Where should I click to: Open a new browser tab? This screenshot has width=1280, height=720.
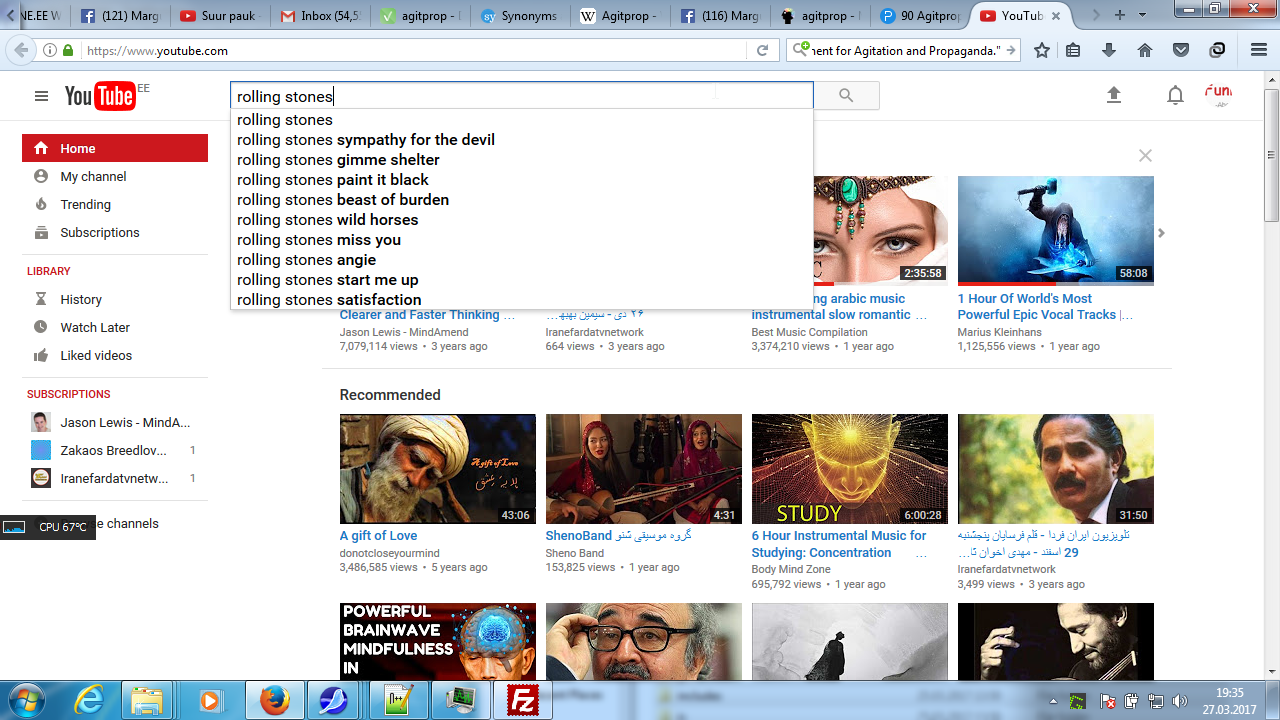(1120, 15)
